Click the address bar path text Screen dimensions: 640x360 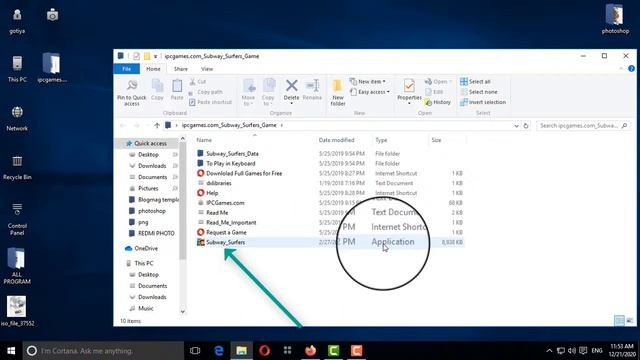click(229, 125)
